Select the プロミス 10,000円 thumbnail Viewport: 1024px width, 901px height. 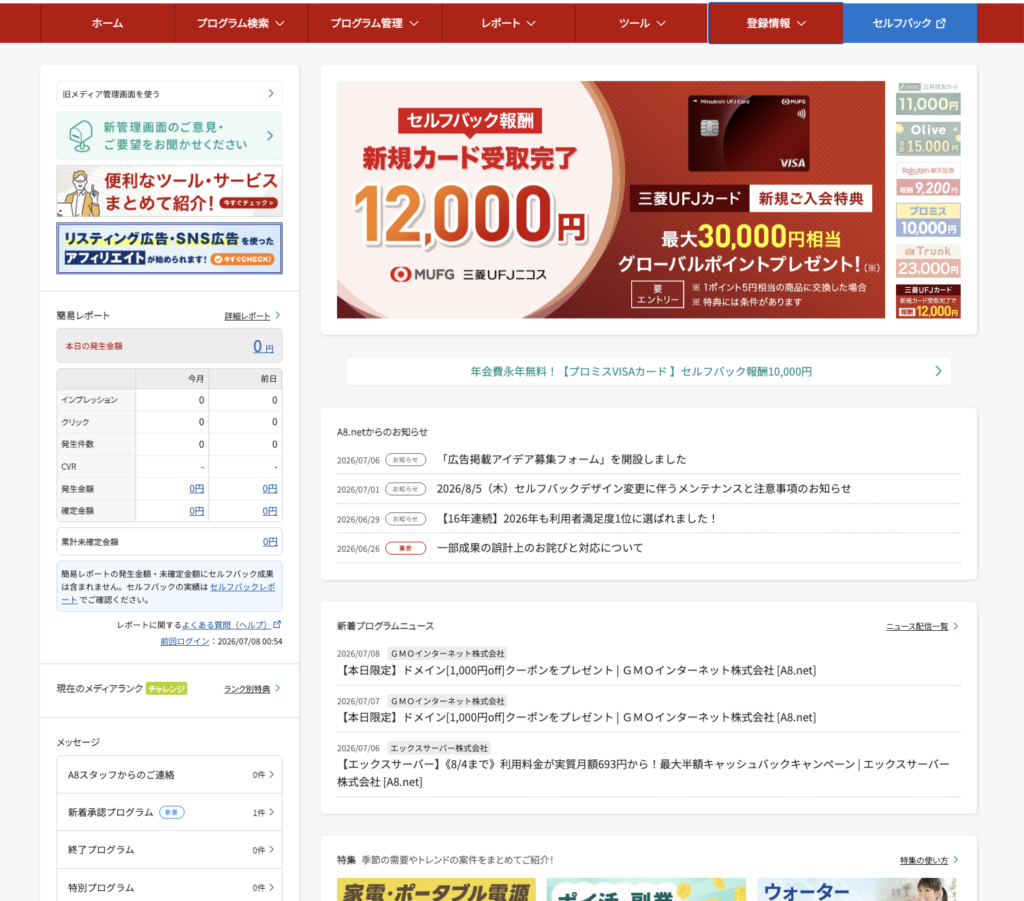pos(928,220)
